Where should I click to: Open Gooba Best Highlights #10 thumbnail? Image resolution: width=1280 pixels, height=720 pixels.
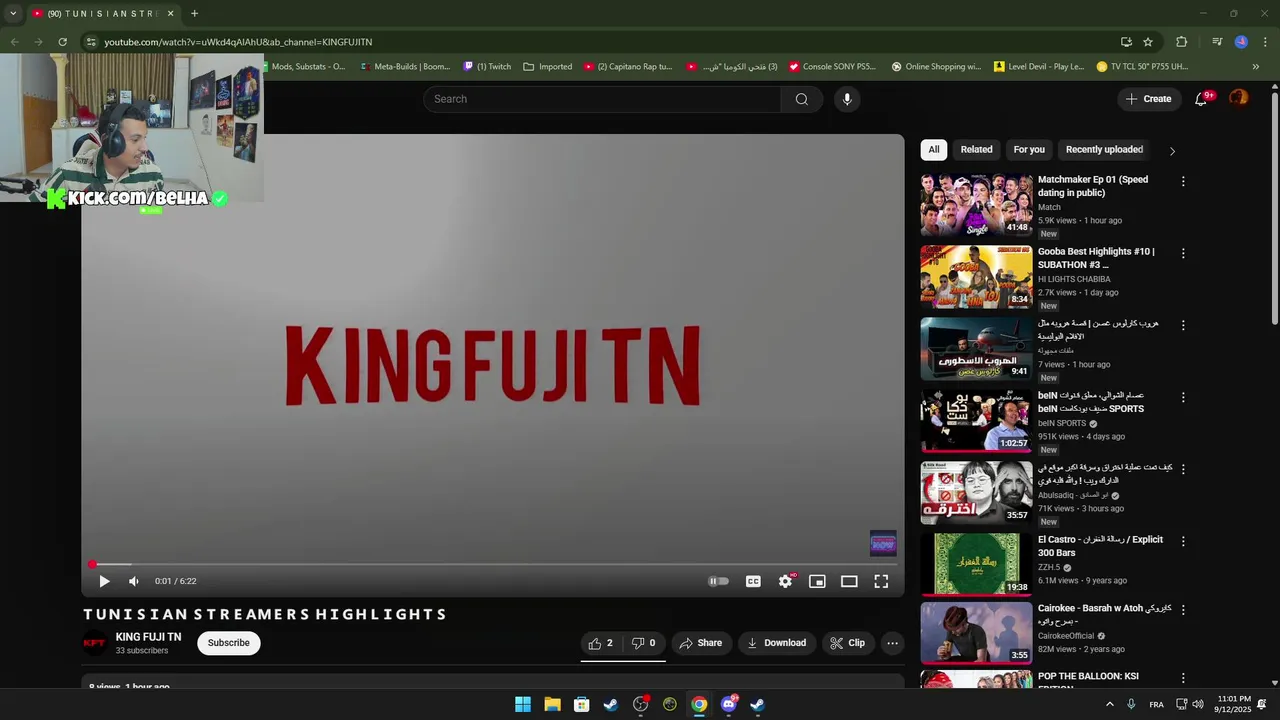point(977,277)
